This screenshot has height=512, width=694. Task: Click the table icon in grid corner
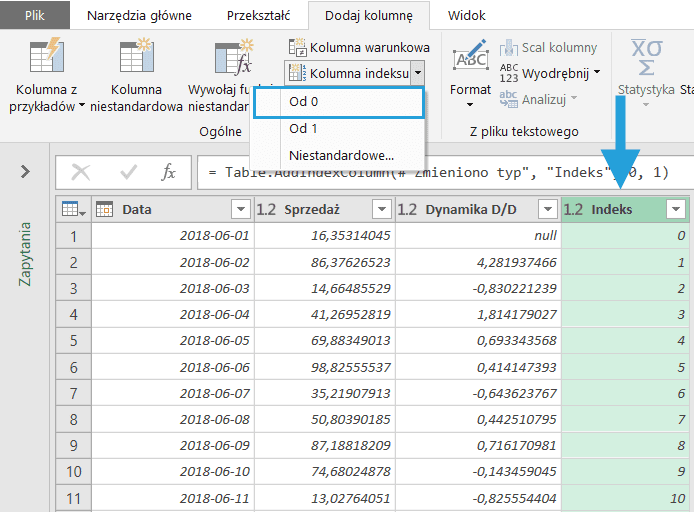point(72,209)
